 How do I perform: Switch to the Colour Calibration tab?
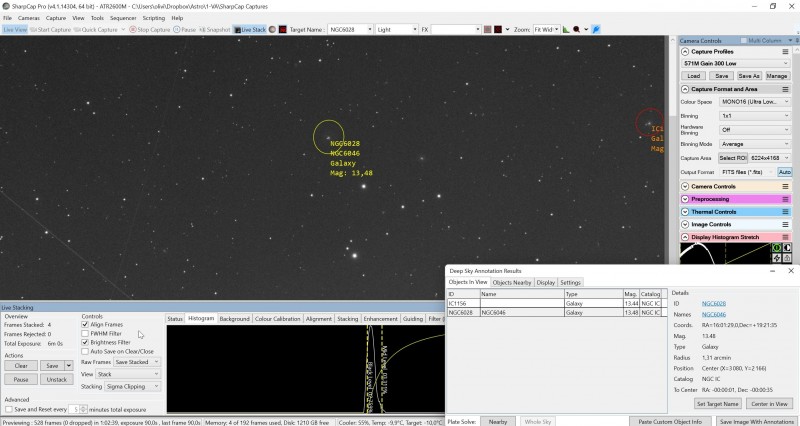(x=278, y=319)
